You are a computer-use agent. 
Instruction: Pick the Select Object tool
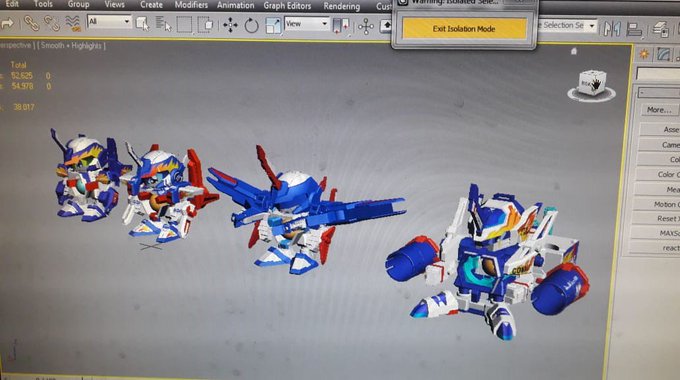tap(143, 24)
